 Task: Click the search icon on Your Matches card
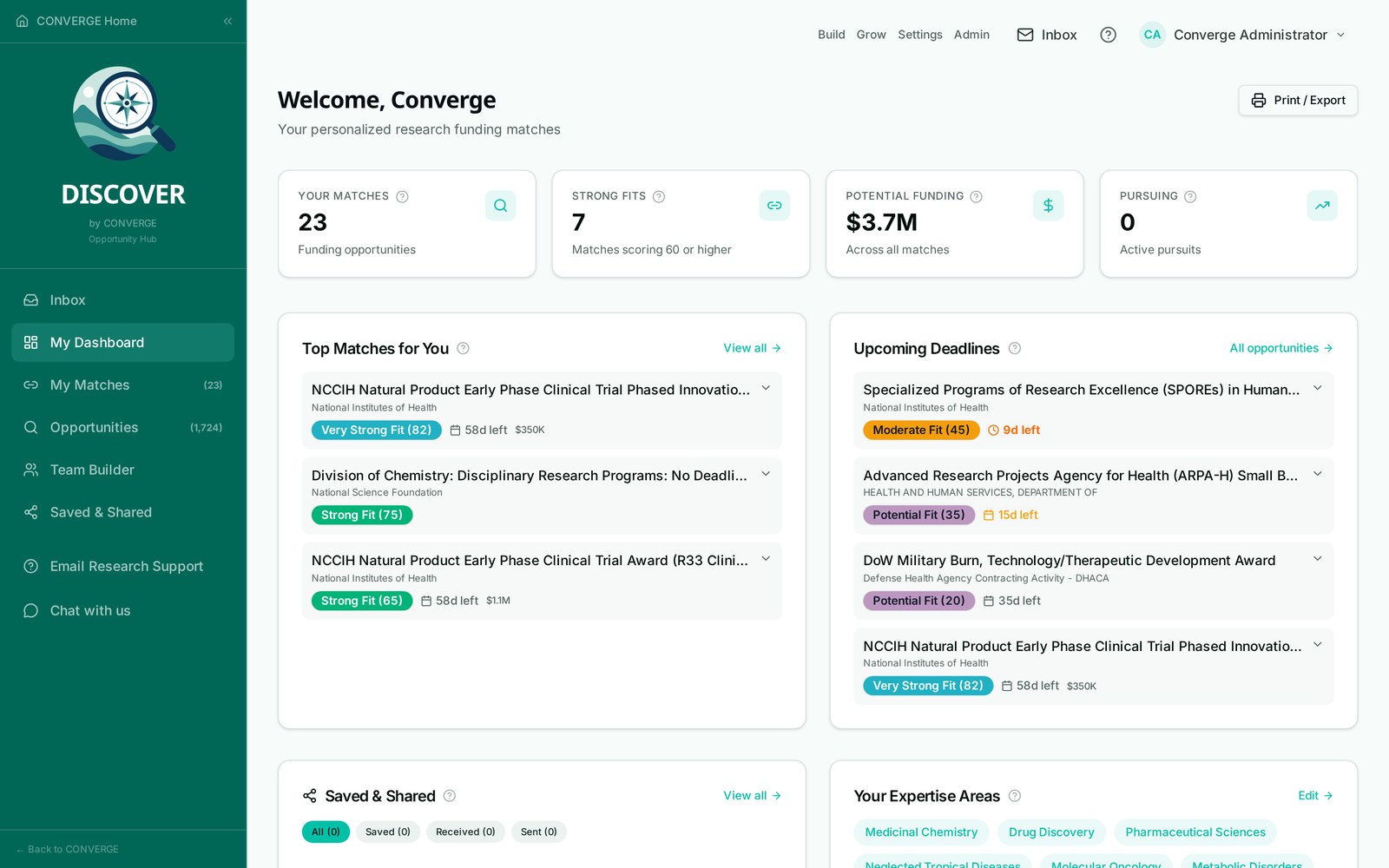(501, 206)
